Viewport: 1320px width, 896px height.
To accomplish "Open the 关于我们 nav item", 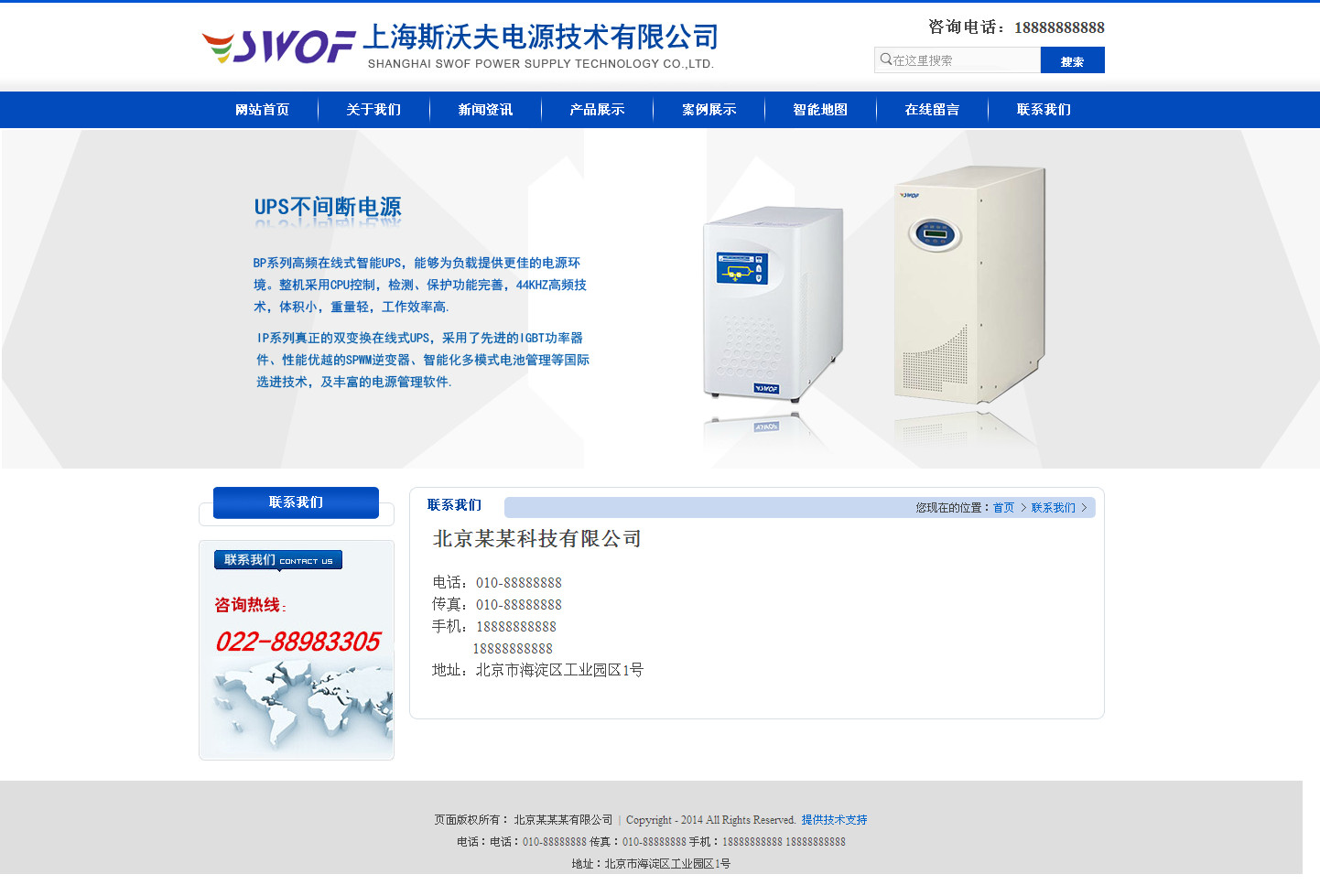I will pos(373,110).
